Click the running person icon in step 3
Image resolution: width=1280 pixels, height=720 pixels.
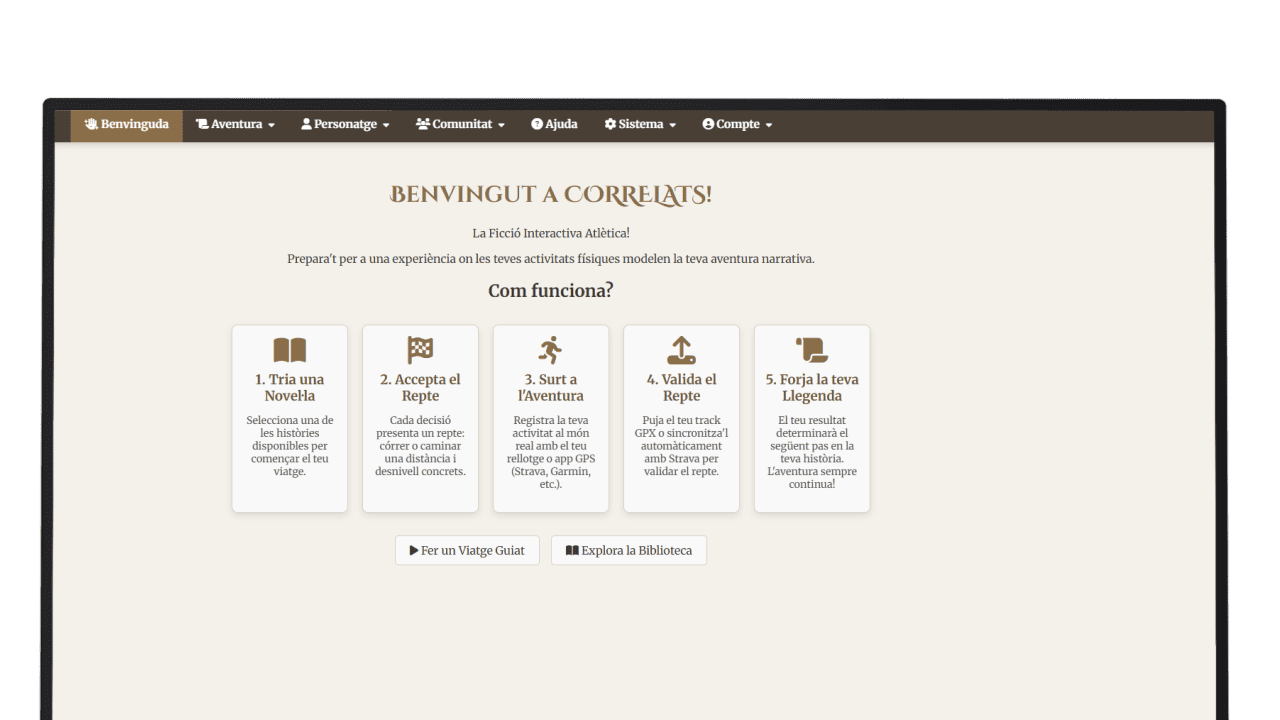(550, 350)
